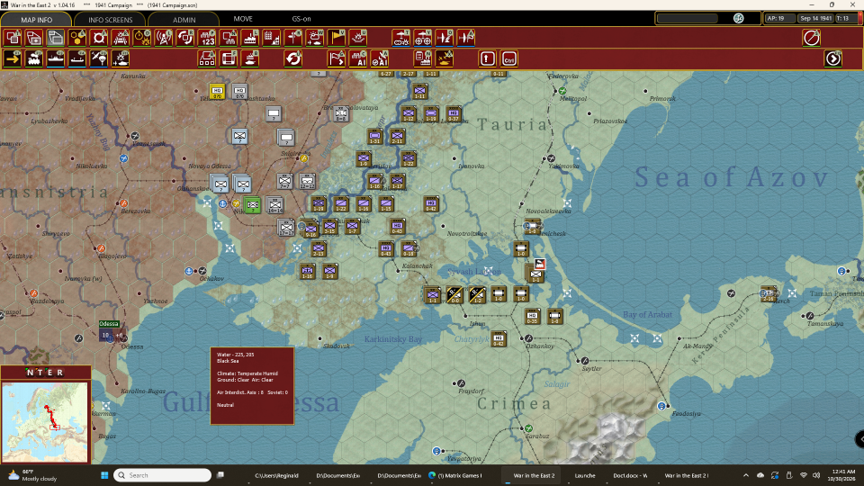864x486 pixels.
Task: Click the air AI assist icon
Action: [380, 58]
